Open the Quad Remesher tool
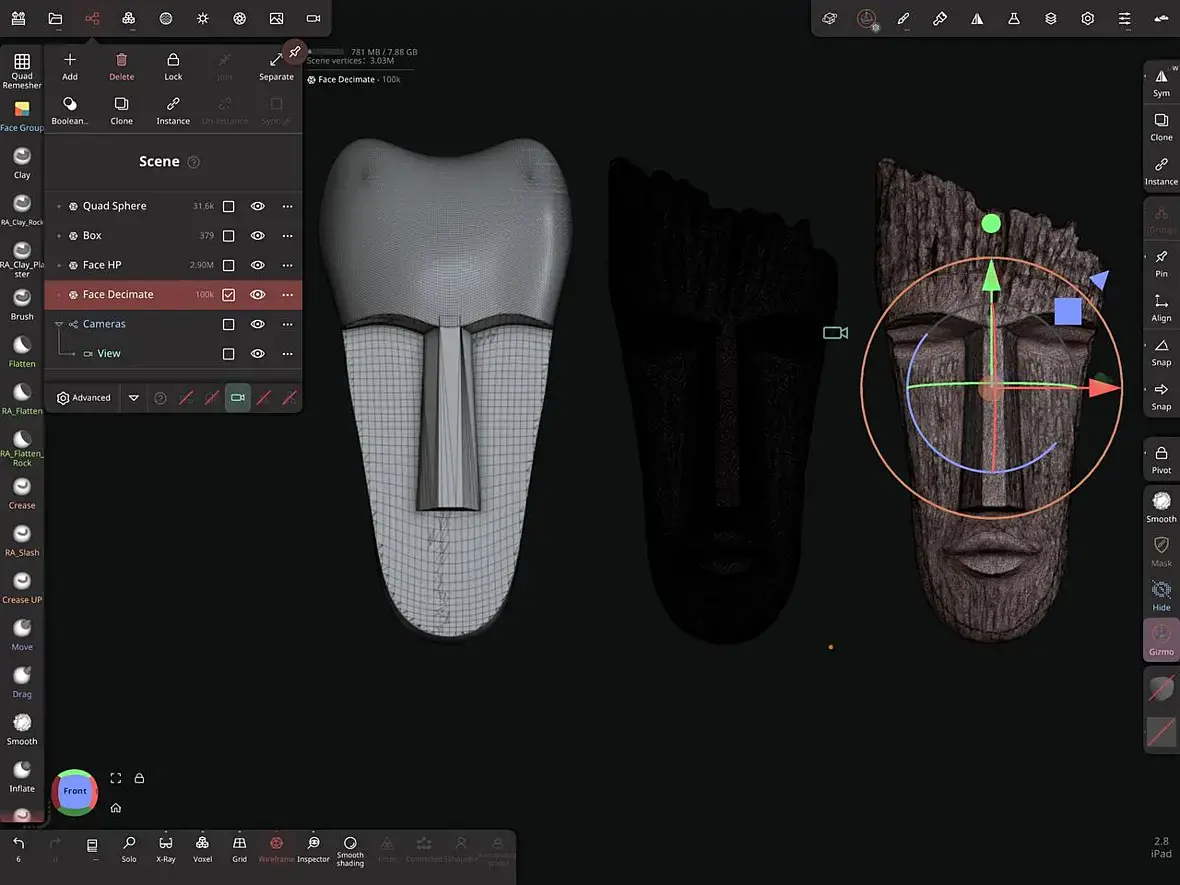Screen dimensions: 1180x885 tap(22, 68)
